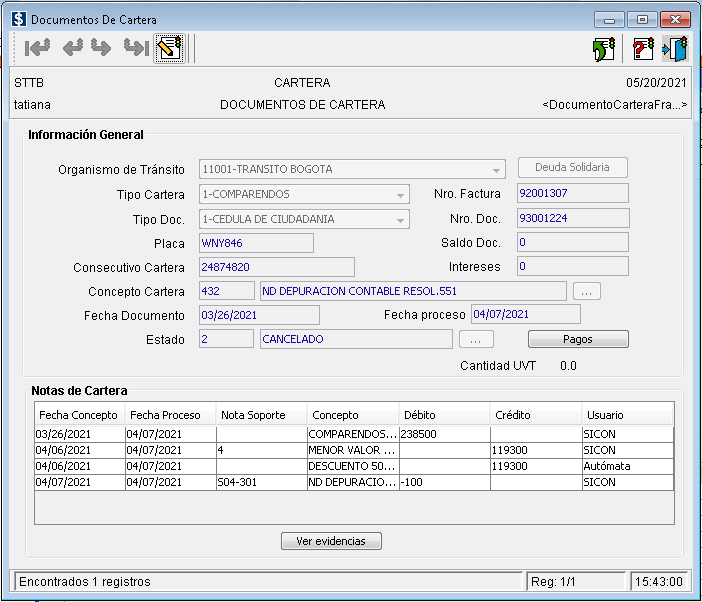This screenshot has width=702, height=602.
Task: Click the exit door icon
Action: 675,48
